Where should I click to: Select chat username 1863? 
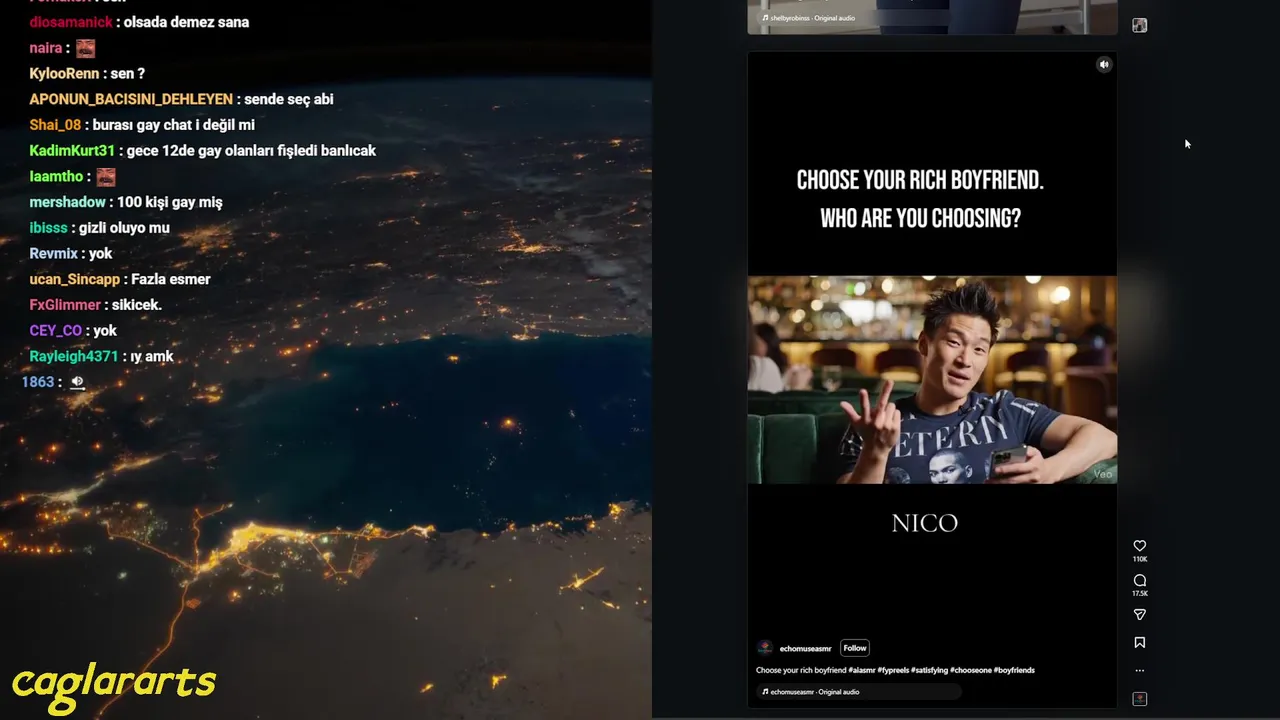pos(38,382)
